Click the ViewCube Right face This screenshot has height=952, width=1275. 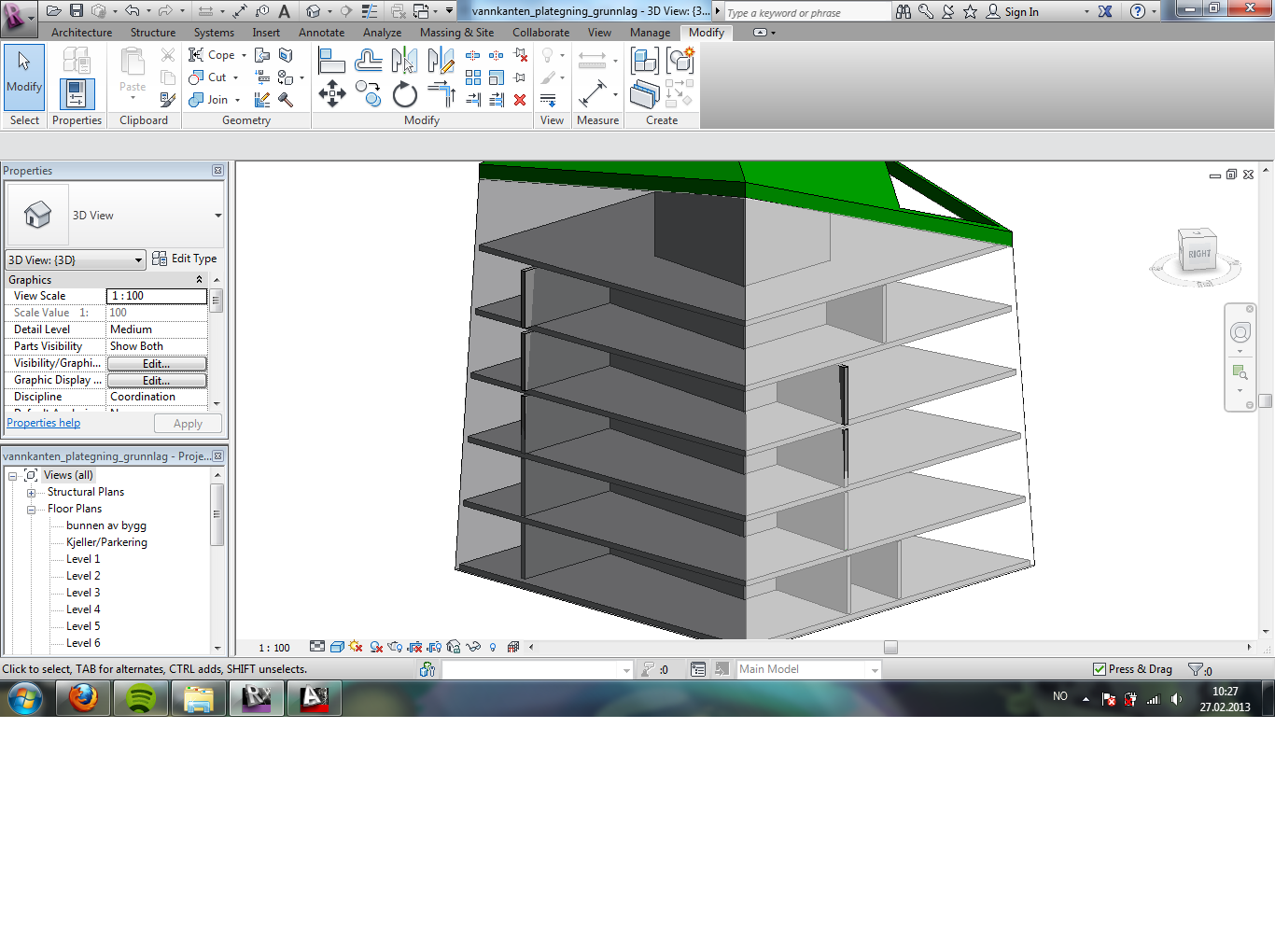click(1198, 253)
